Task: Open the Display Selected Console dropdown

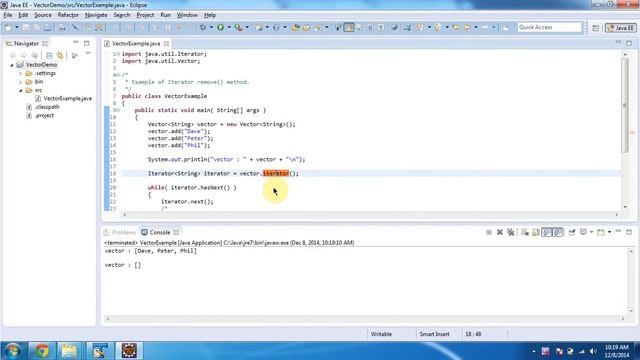Action: [591, 232]
